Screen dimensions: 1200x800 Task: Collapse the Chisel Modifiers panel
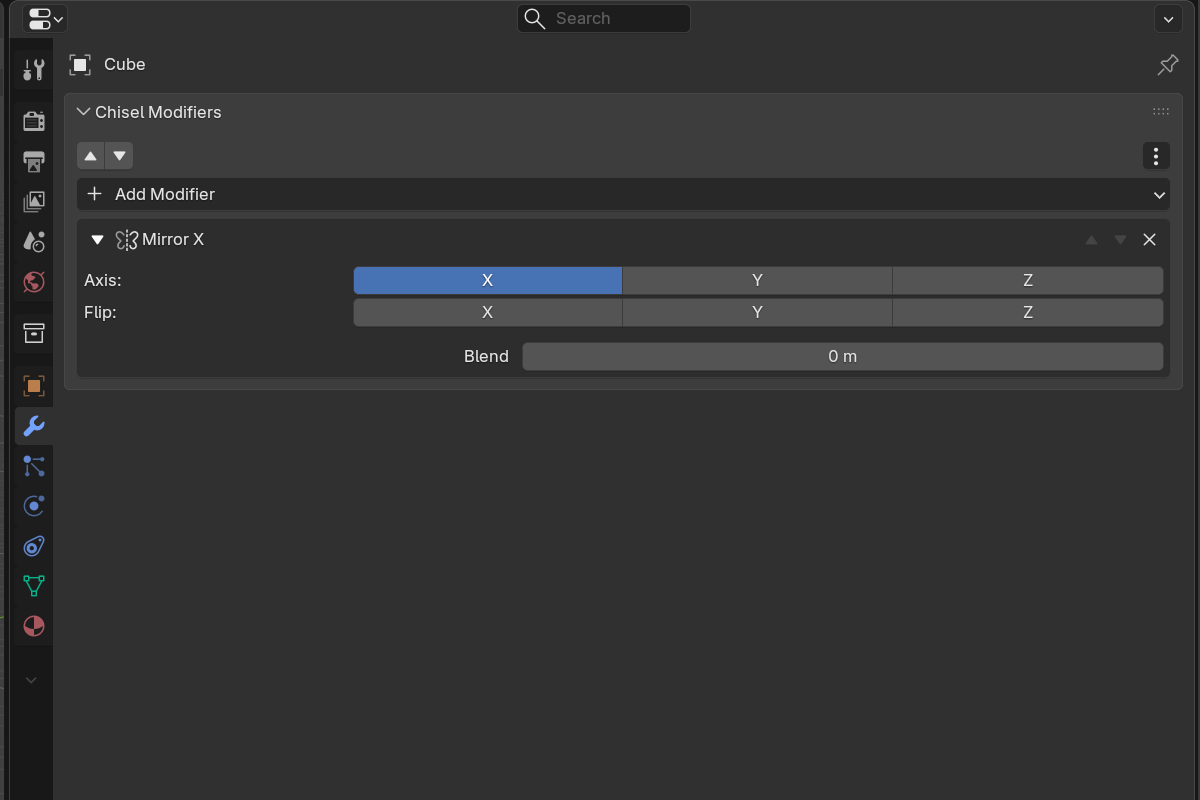coord(83,112)
